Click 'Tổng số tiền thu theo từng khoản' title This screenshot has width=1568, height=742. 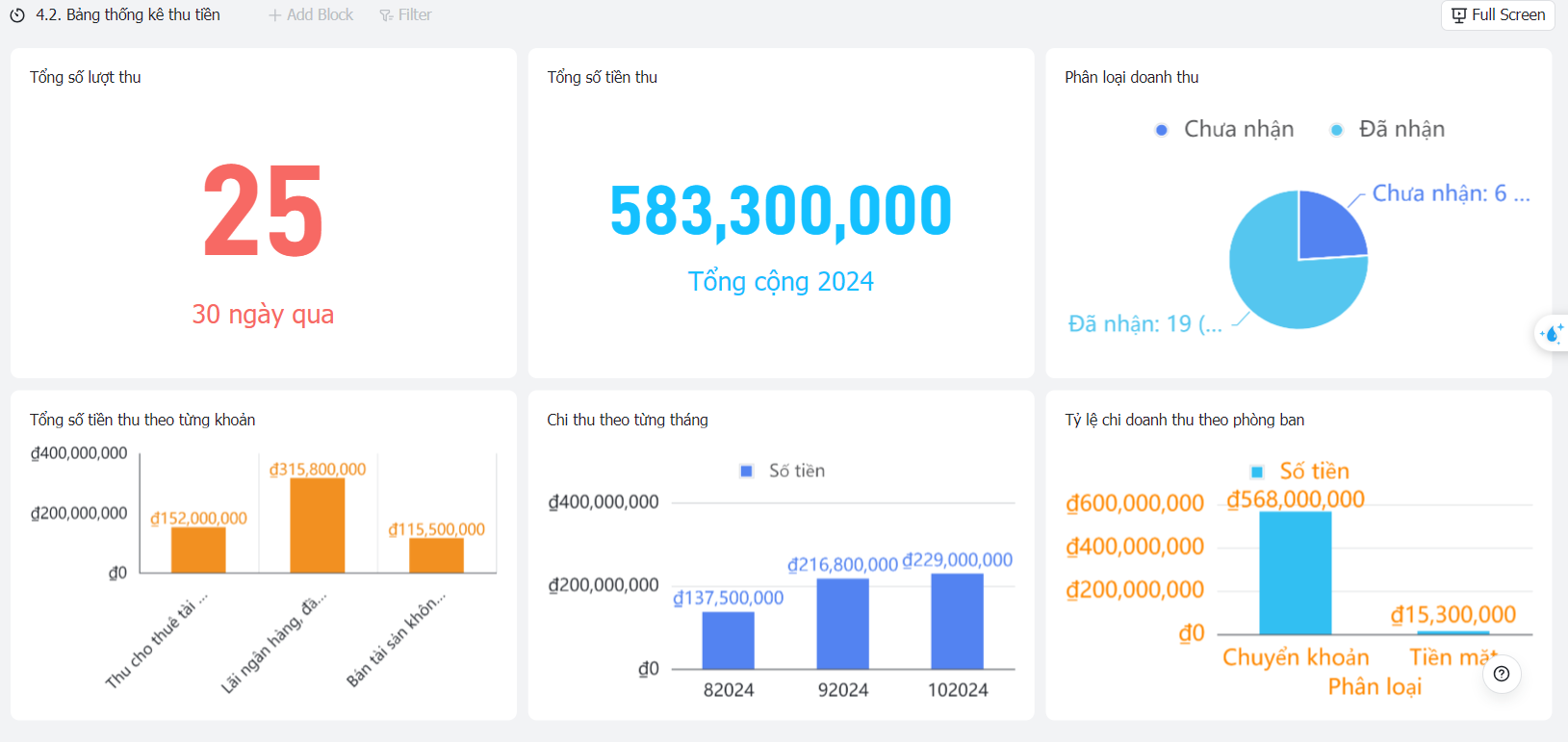pyautogui.click(x=142, y=420)
